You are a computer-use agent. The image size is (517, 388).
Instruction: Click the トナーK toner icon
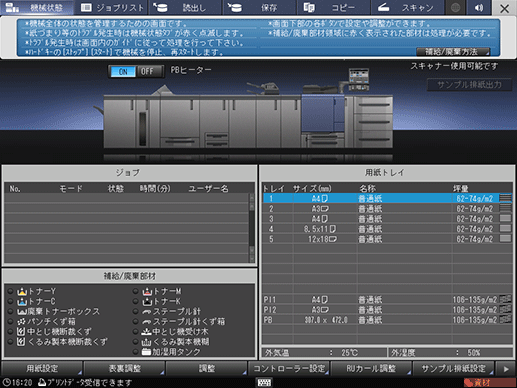[147, 301]
